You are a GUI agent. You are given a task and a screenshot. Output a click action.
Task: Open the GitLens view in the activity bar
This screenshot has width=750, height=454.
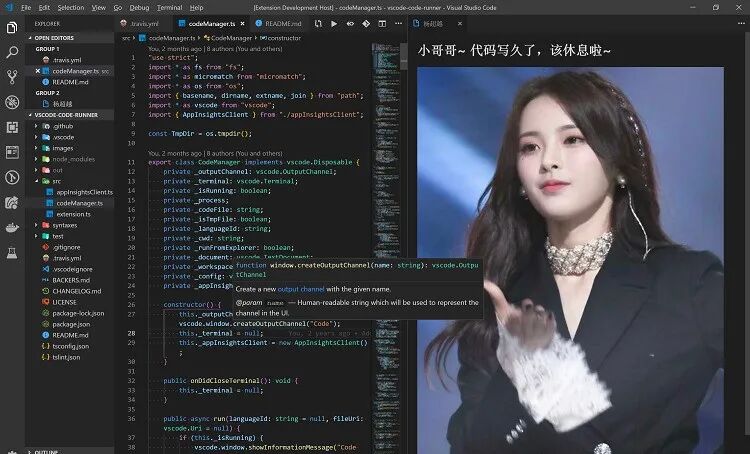pyautogui.click(x=12, y=177)
